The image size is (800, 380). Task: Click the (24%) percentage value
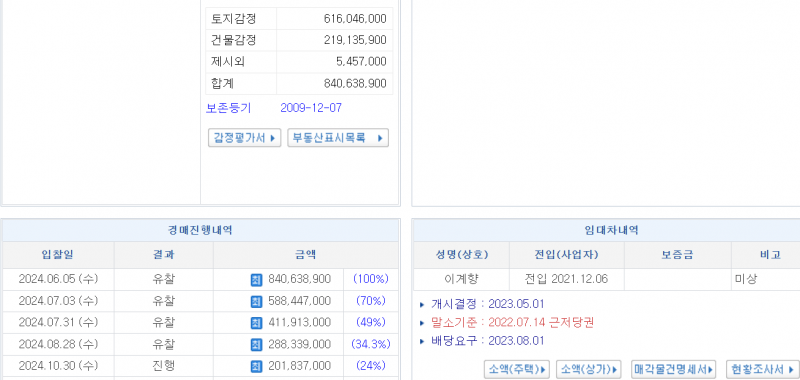tap(371, 366)
